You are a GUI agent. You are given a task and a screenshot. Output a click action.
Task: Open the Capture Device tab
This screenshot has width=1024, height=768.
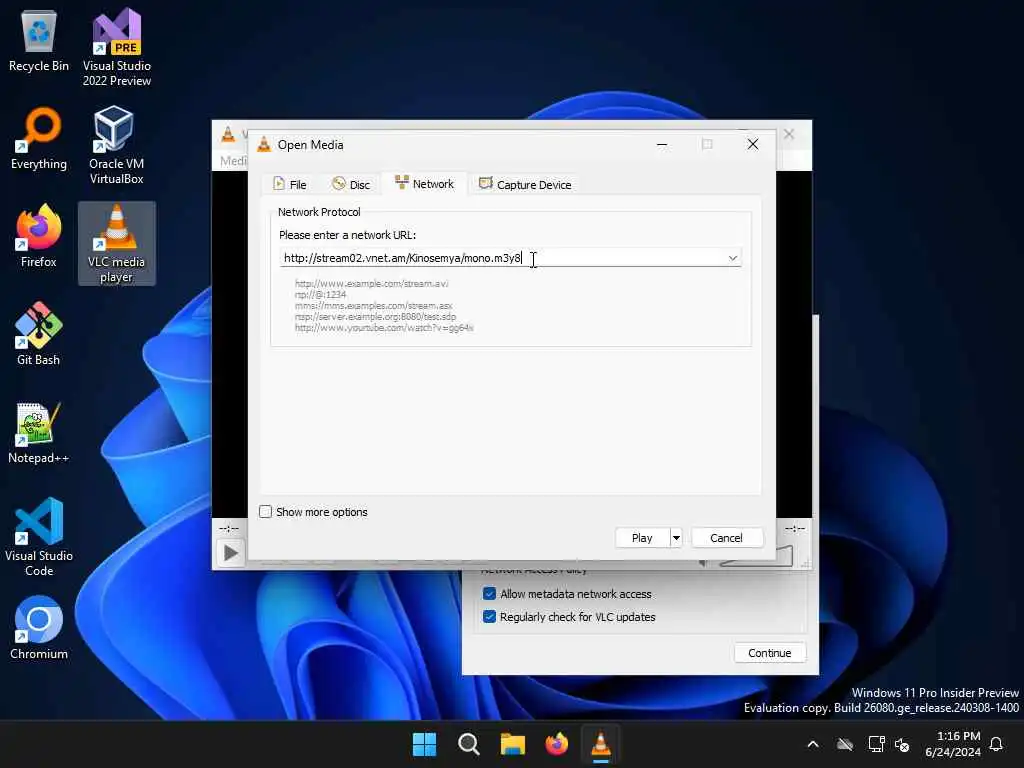point(525,185)
